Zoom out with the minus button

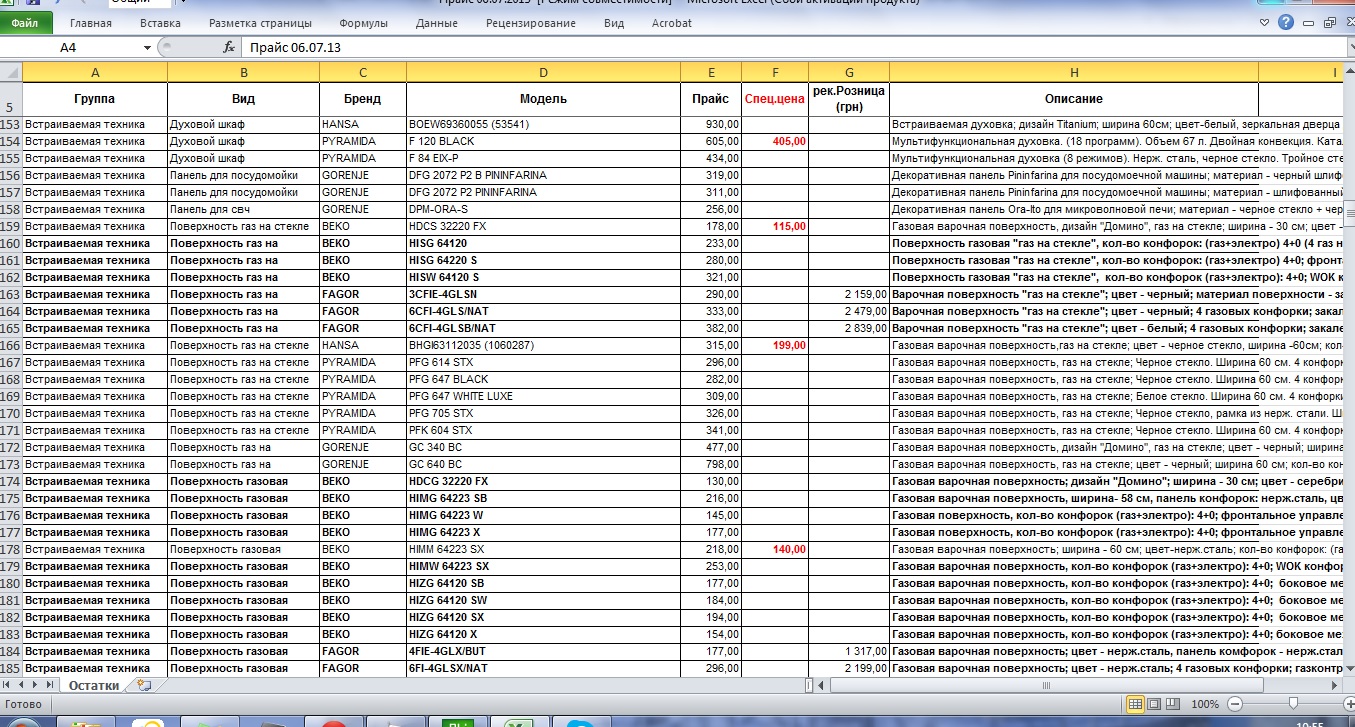[x=1236, y=703]
